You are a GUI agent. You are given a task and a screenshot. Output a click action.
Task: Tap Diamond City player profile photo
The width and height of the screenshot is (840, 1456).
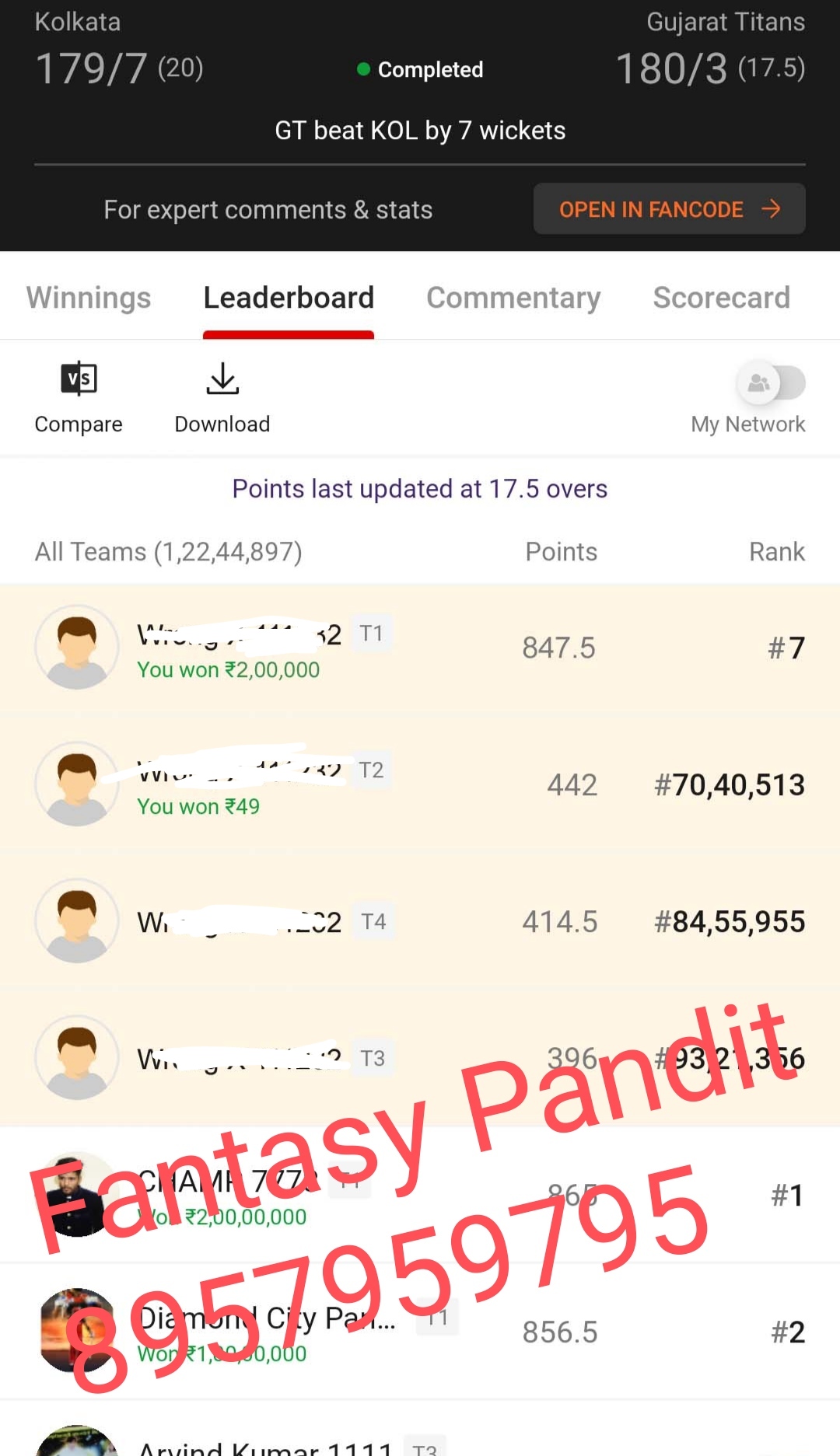point(76,1331)
